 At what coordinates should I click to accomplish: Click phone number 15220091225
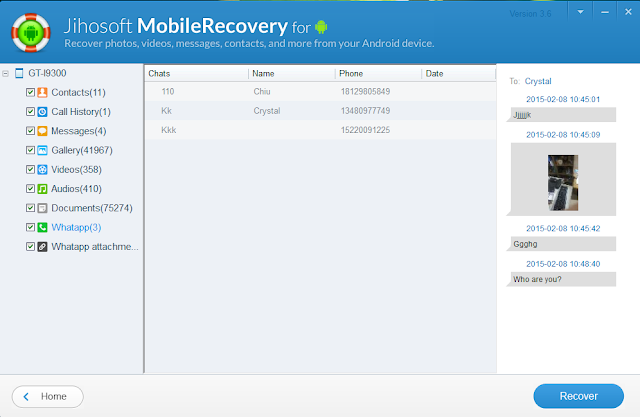365,130
